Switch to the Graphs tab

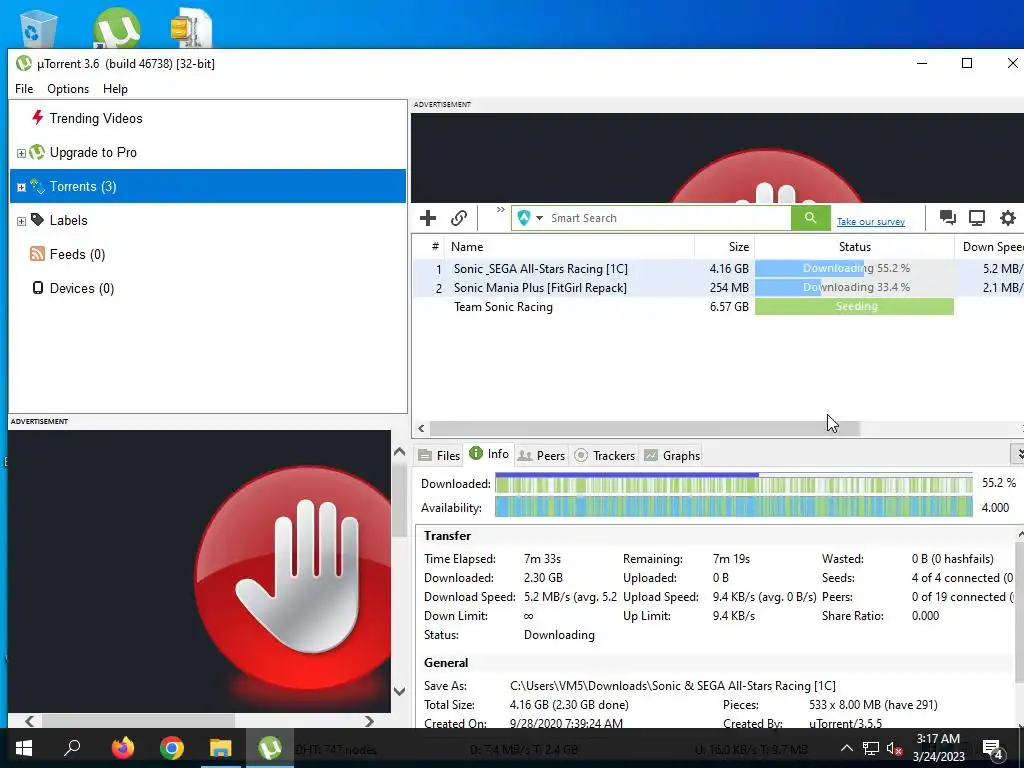point(672,455)
